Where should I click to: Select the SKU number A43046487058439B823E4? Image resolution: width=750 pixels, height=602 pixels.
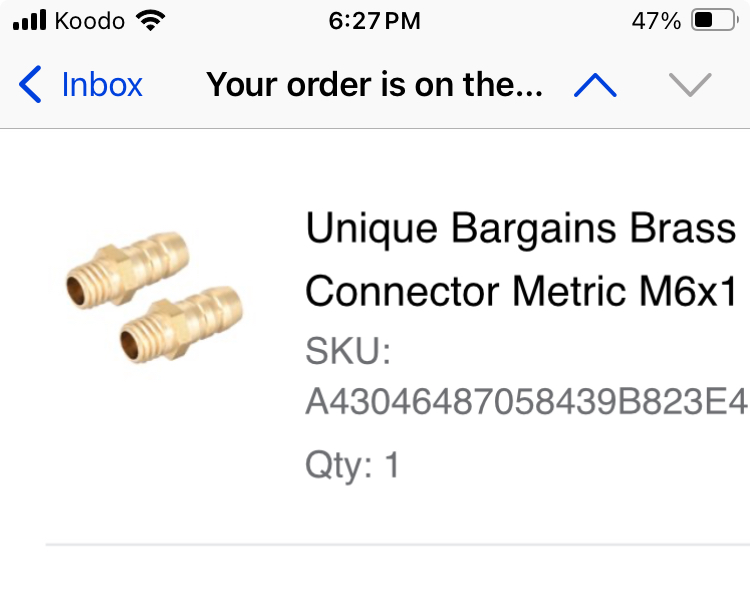click(526, 402)
